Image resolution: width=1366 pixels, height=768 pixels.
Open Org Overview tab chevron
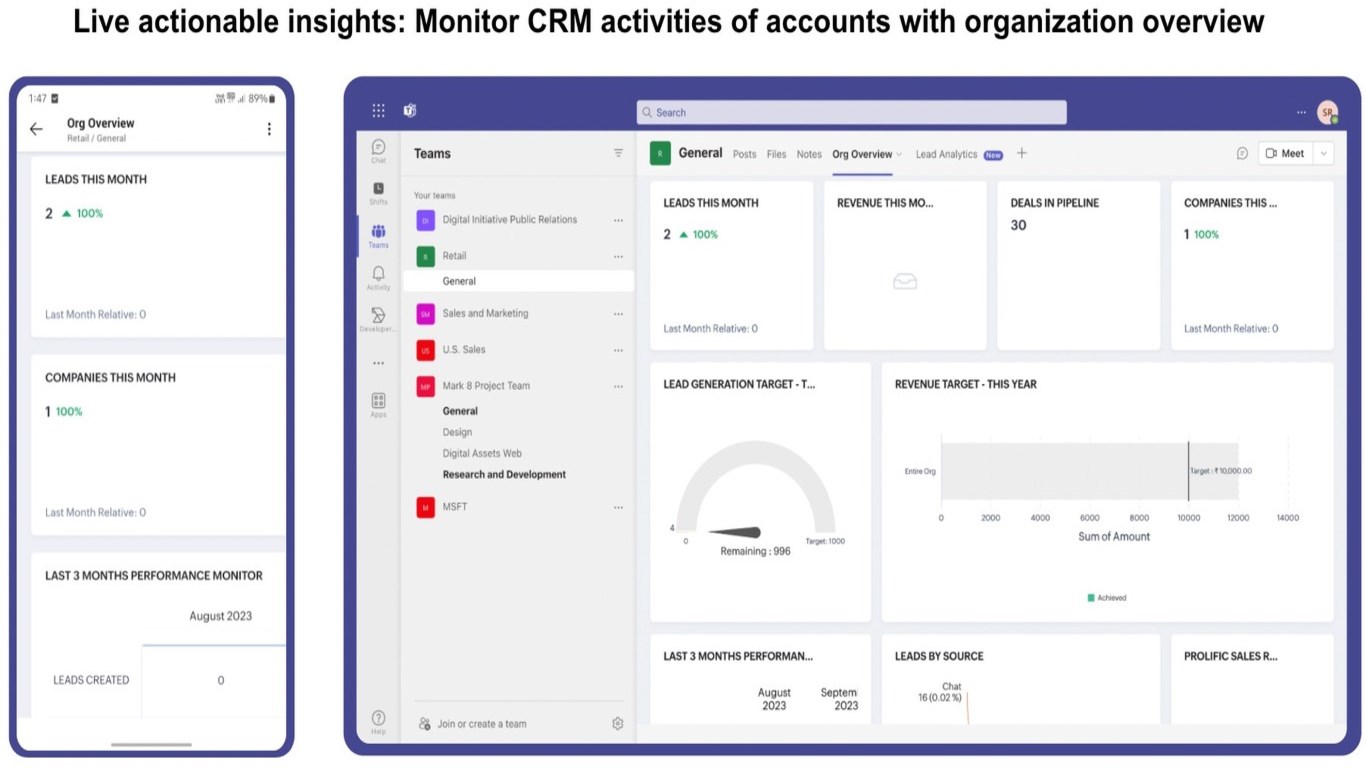(899, 154)
